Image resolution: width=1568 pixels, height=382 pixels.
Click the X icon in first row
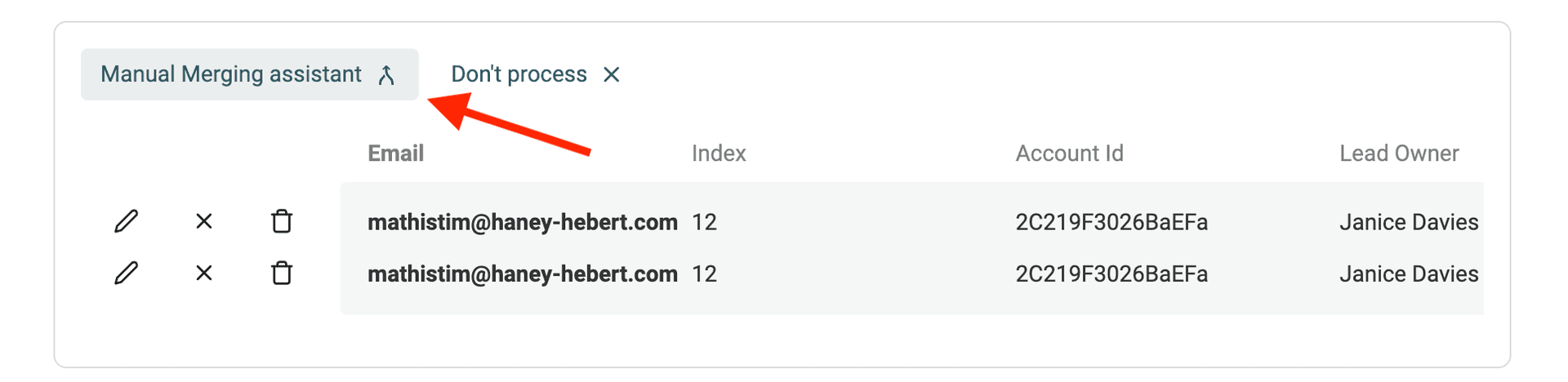tap(204, 221)
